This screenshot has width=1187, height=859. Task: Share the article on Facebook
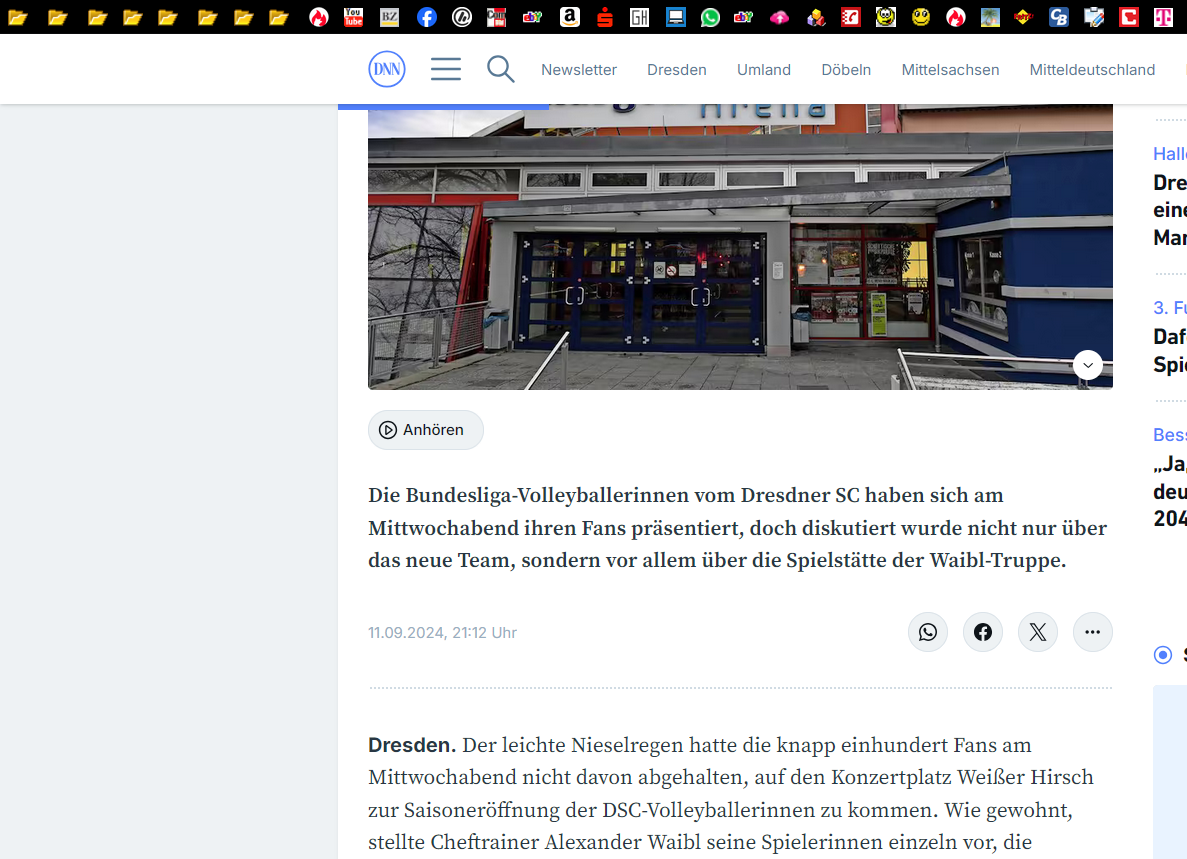tap(983, 632)
